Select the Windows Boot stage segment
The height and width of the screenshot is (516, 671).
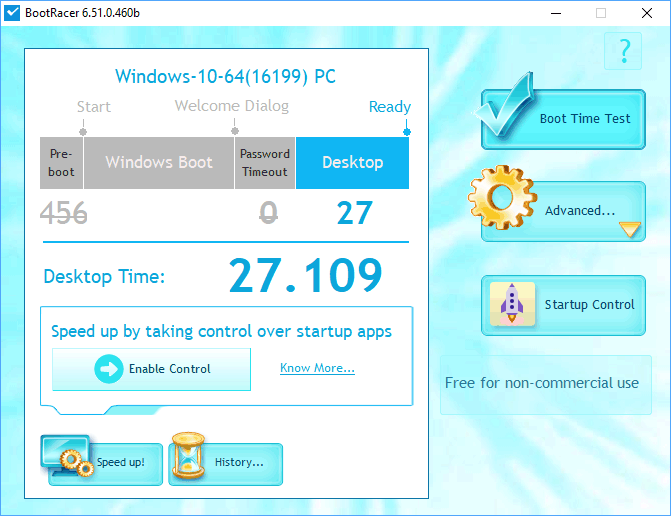[159, 163]
